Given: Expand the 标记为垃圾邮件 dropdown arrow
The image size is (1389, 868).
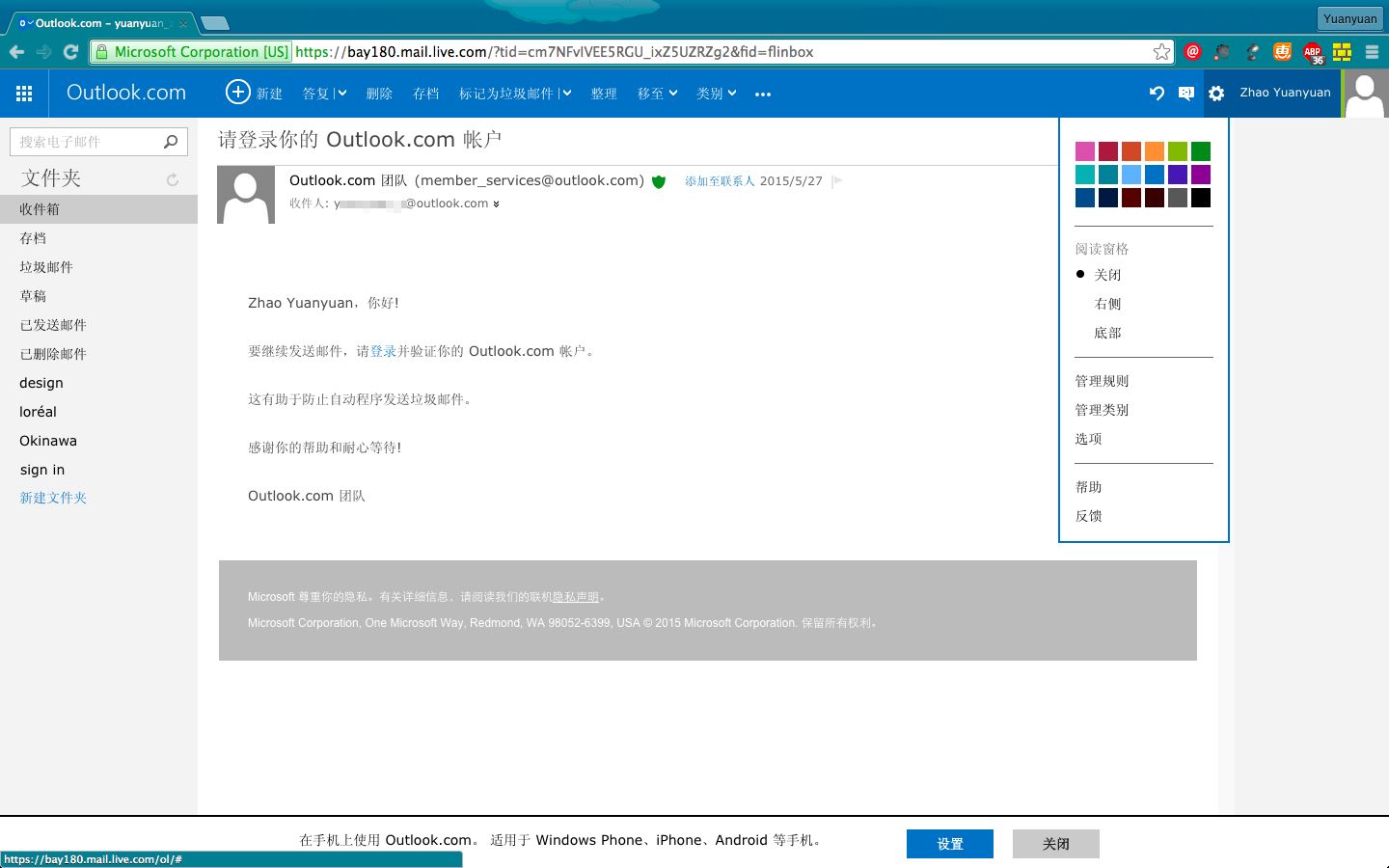Looking at the screenshot, I should (x=565, y=94).
